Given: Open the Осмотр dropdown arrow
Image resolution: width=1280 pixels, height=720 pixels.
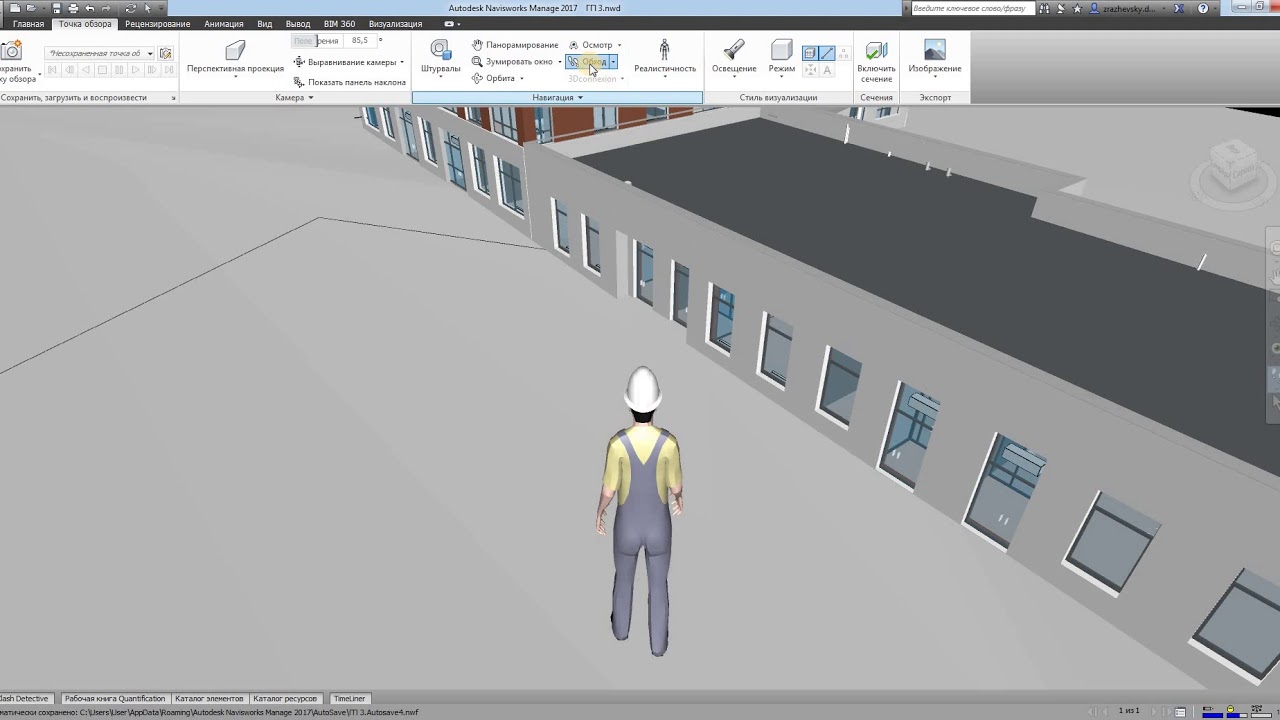Looking at the screenshot, I should (x=619, y=45).
